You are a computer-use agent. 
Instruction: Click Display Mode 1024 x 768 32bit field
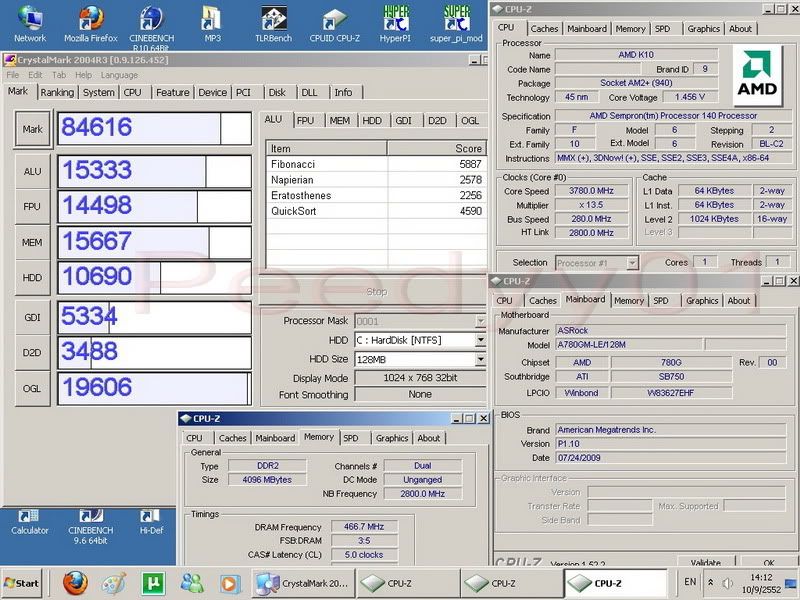point(420,378)
